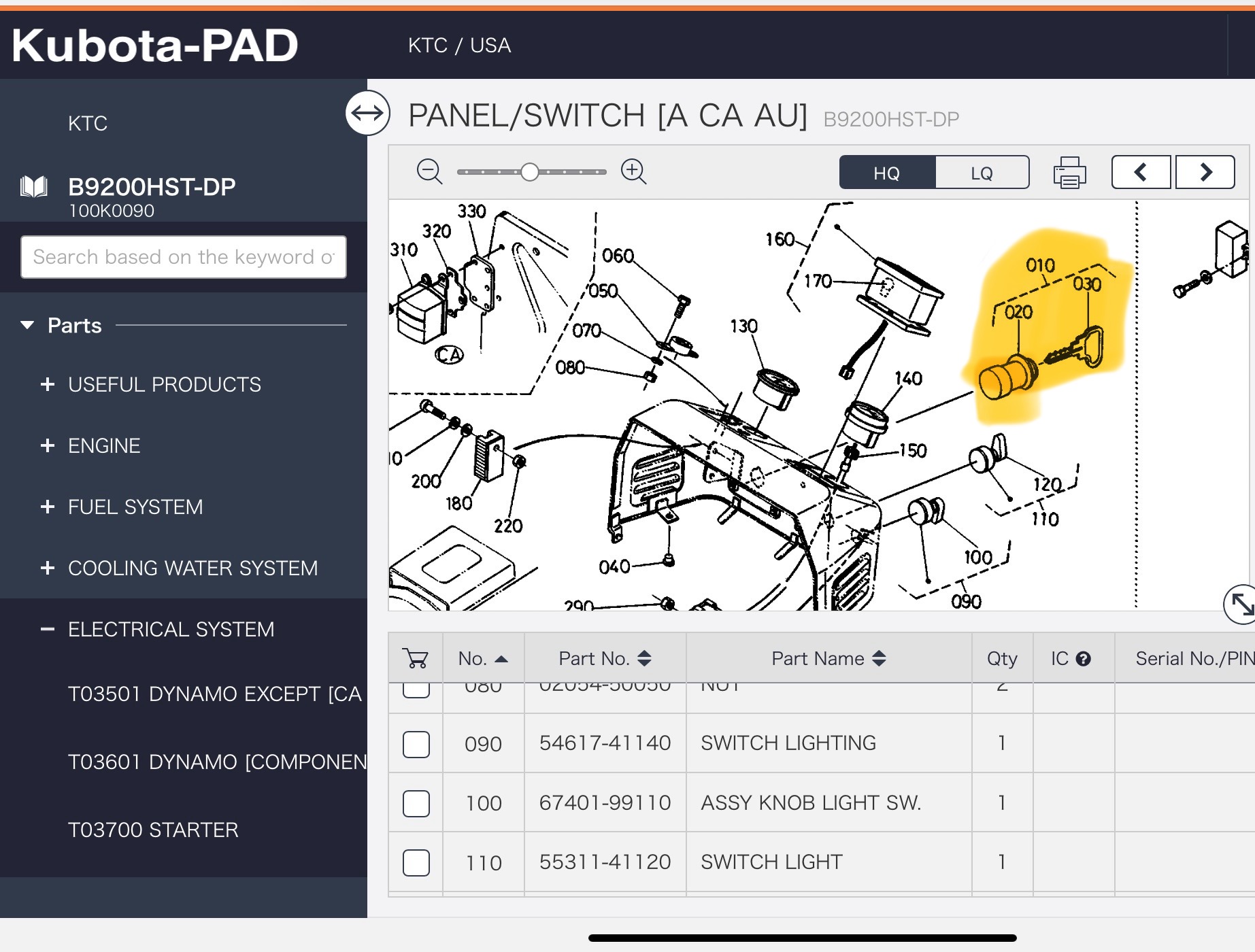Click callout 160 in the diagram
Viewport: 1255px width, 952px height.
point(780,239)
